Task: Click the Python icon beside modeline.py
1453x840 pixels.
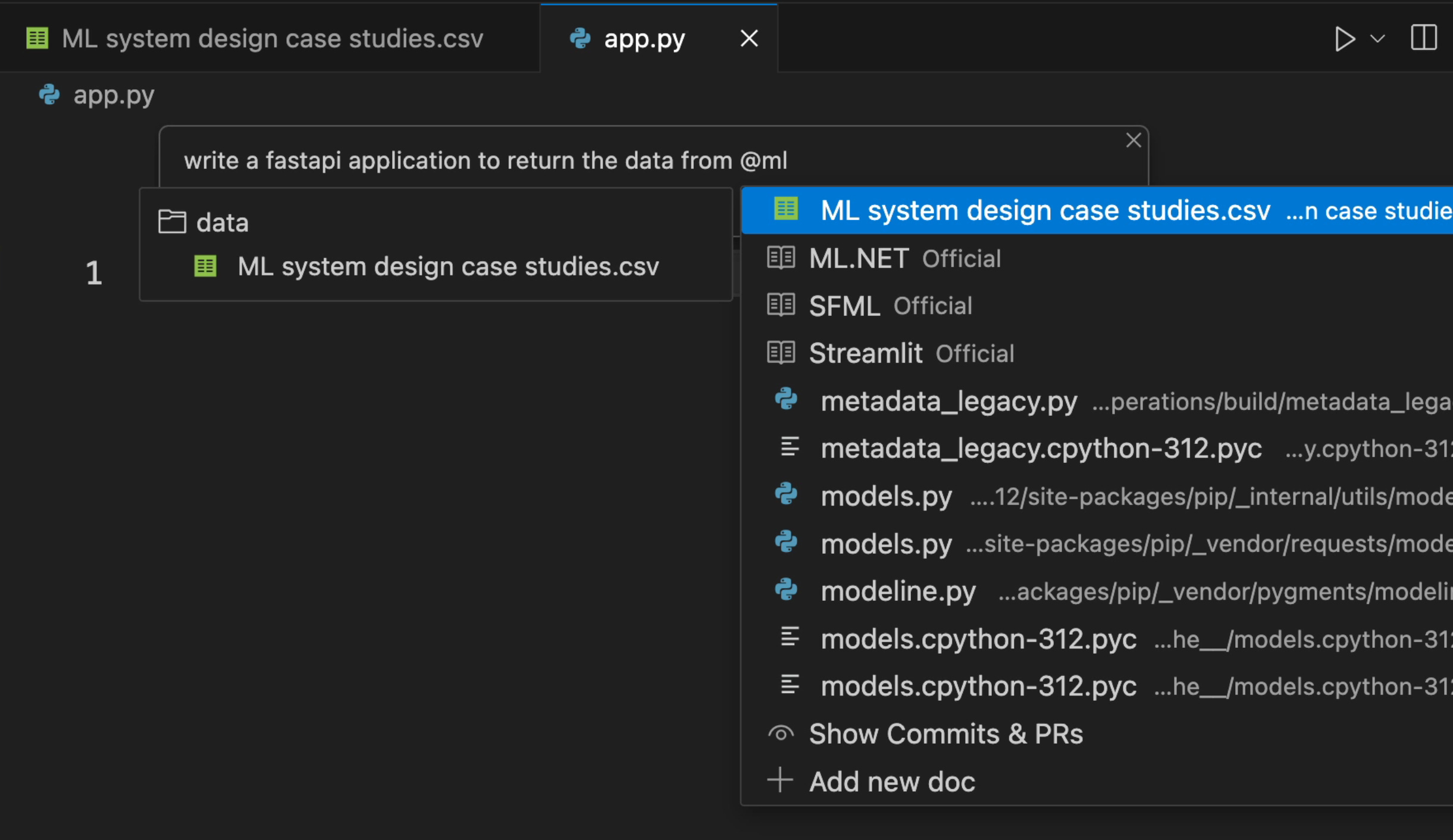Action: (786, 589)
